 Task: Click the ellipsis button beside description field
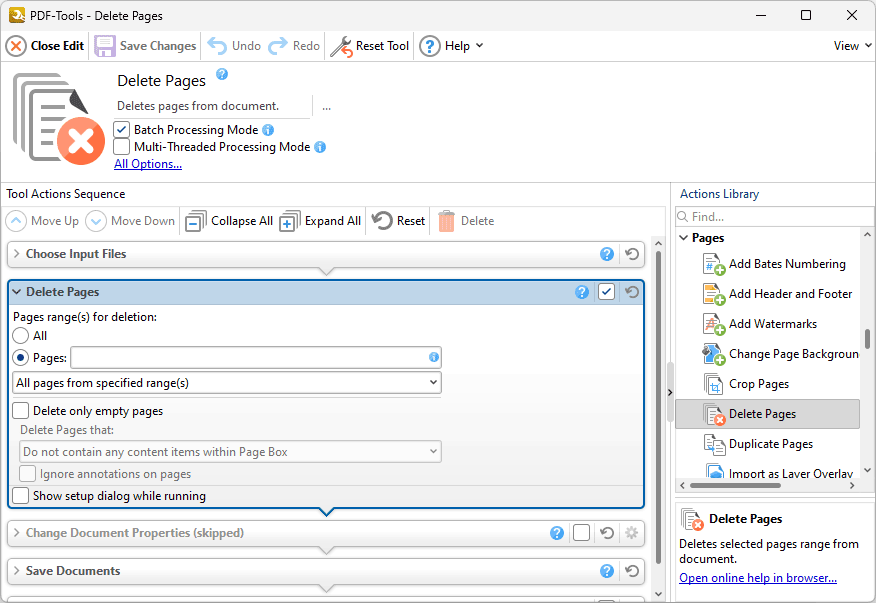pyautogui.click(x=326, y=106)
